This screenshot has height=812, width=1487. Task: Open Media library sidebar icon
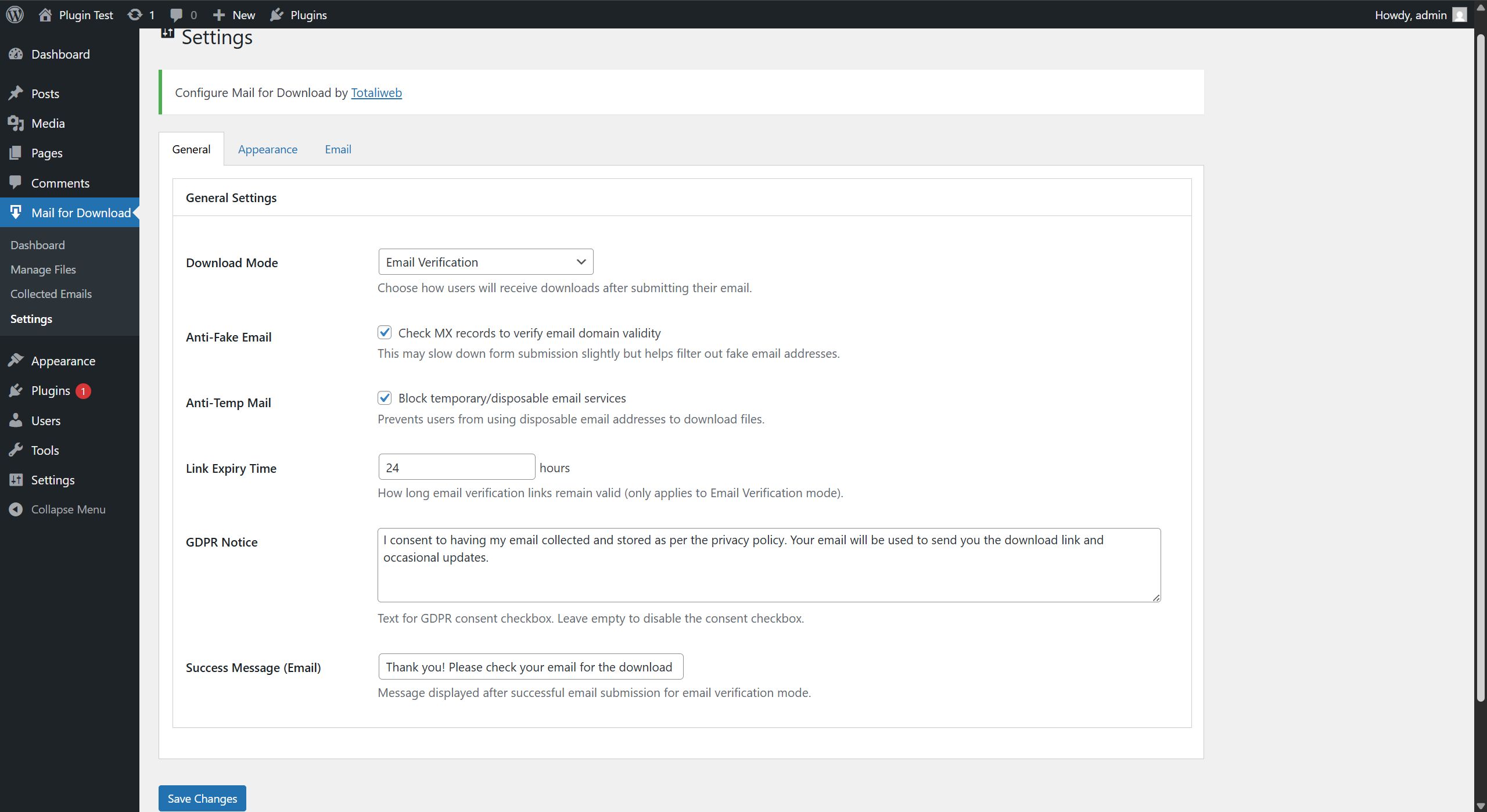click(16, 123)
